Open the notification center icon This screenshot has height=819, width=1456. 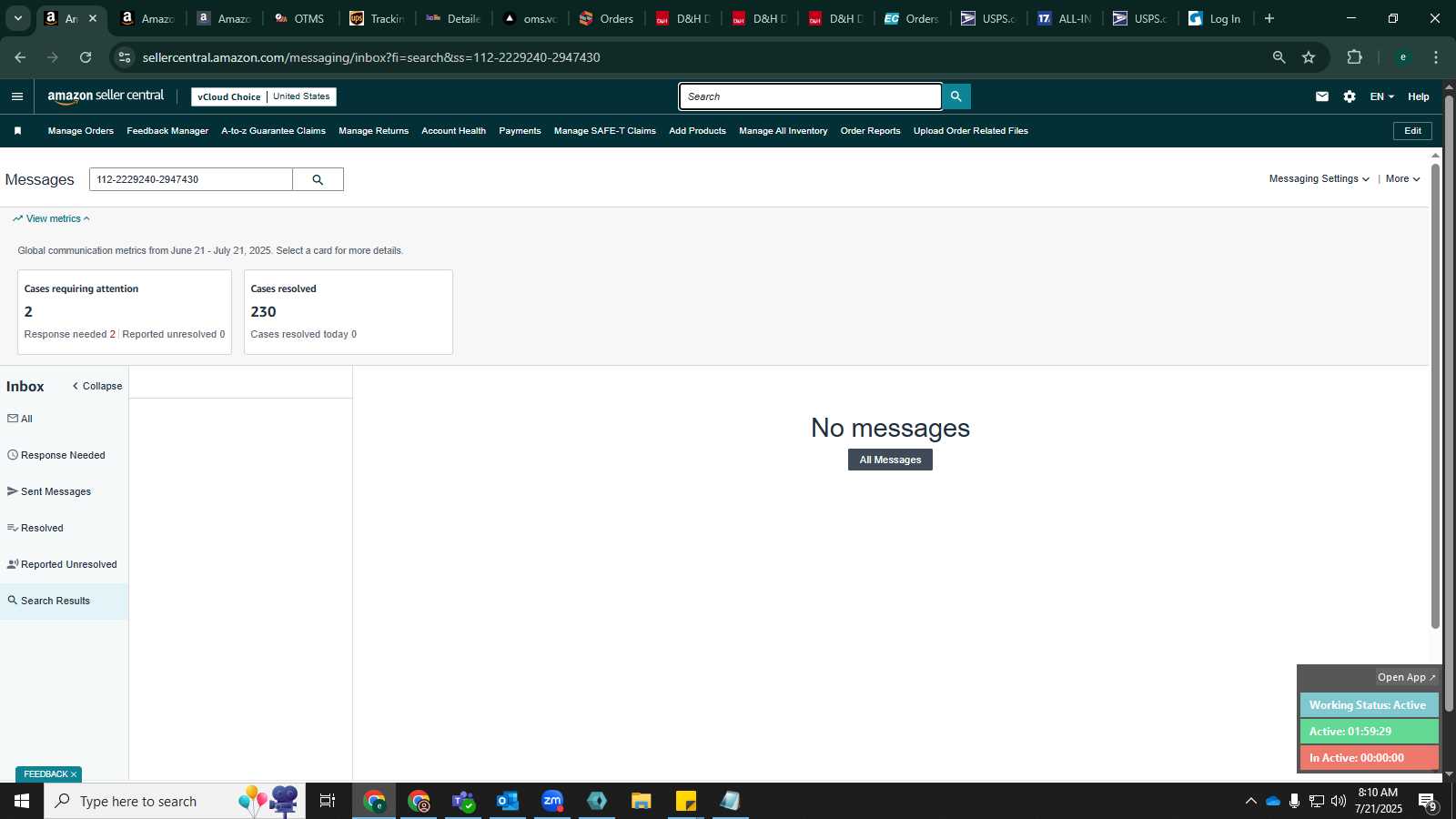click(1428, 802)
